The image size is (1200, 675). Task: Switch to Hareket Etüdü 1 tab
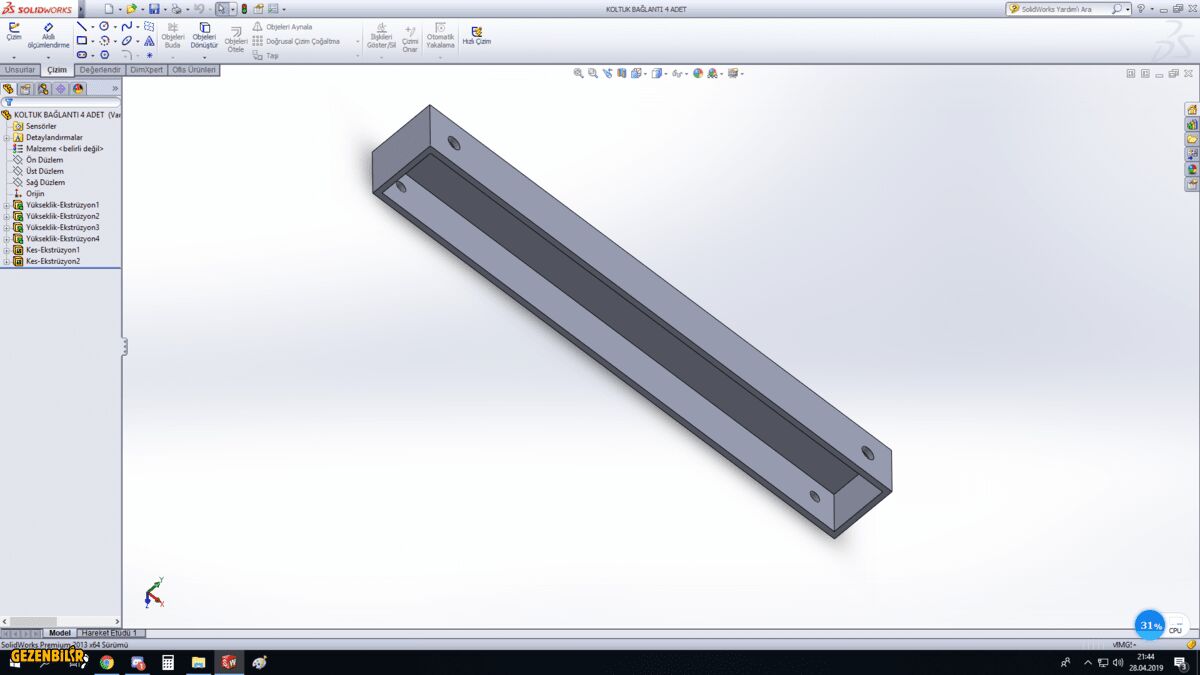pos(109,633)
